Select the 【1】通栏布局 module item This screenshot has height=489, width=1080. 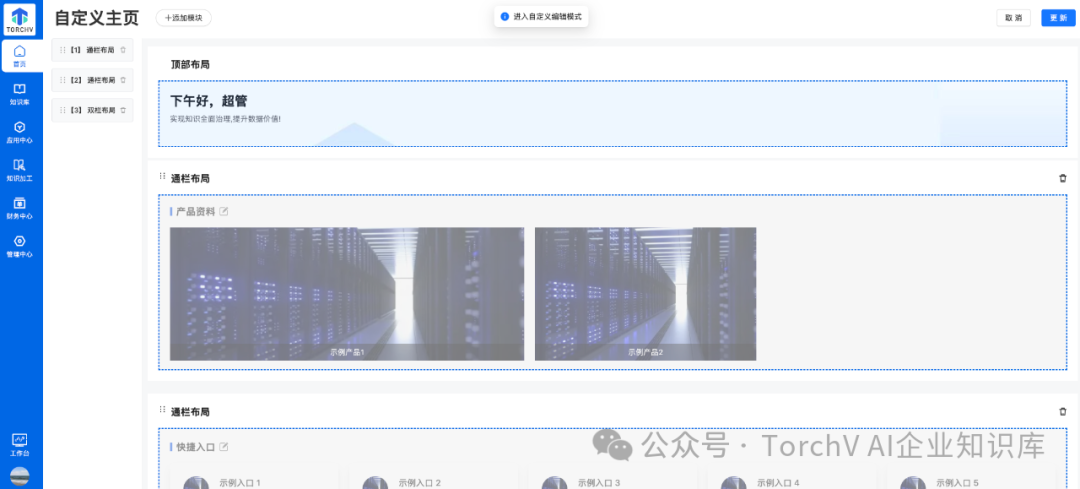92,50
